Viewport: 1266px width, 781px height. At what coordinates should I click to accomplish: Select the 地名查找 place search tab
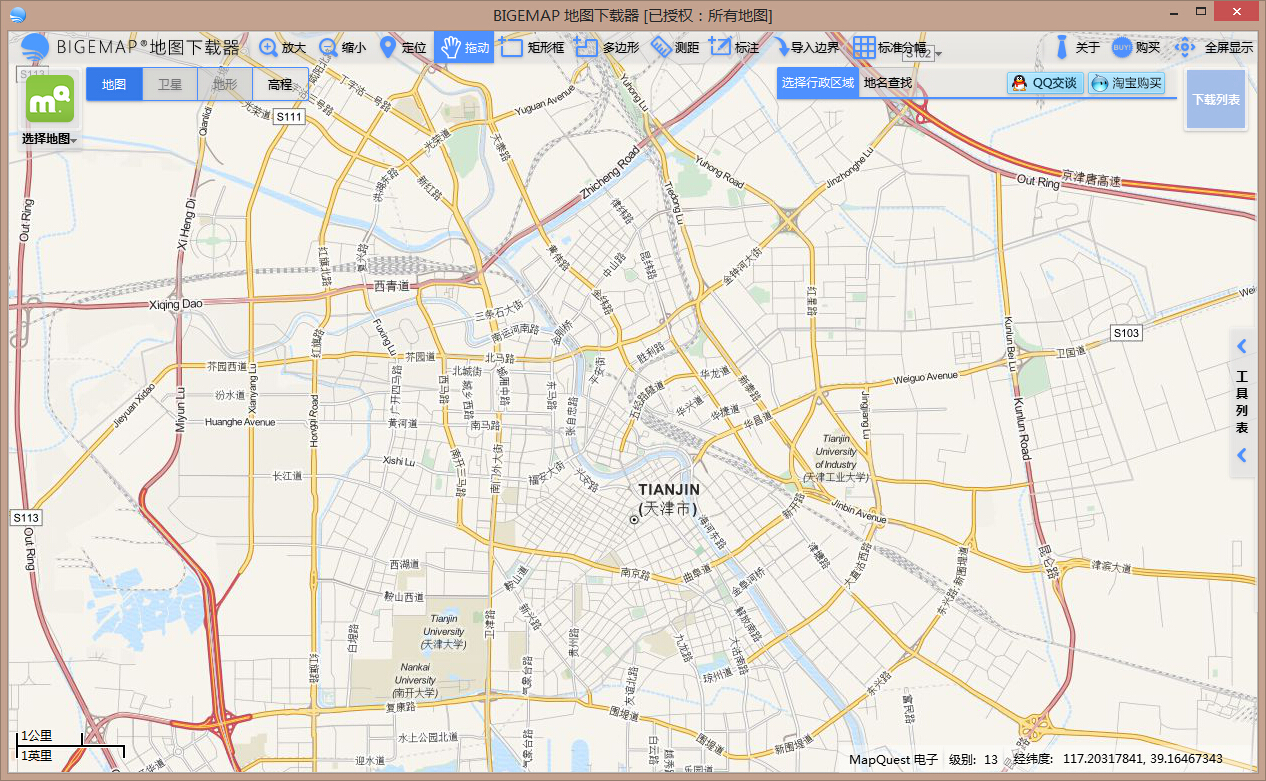[x=888, y=82]
